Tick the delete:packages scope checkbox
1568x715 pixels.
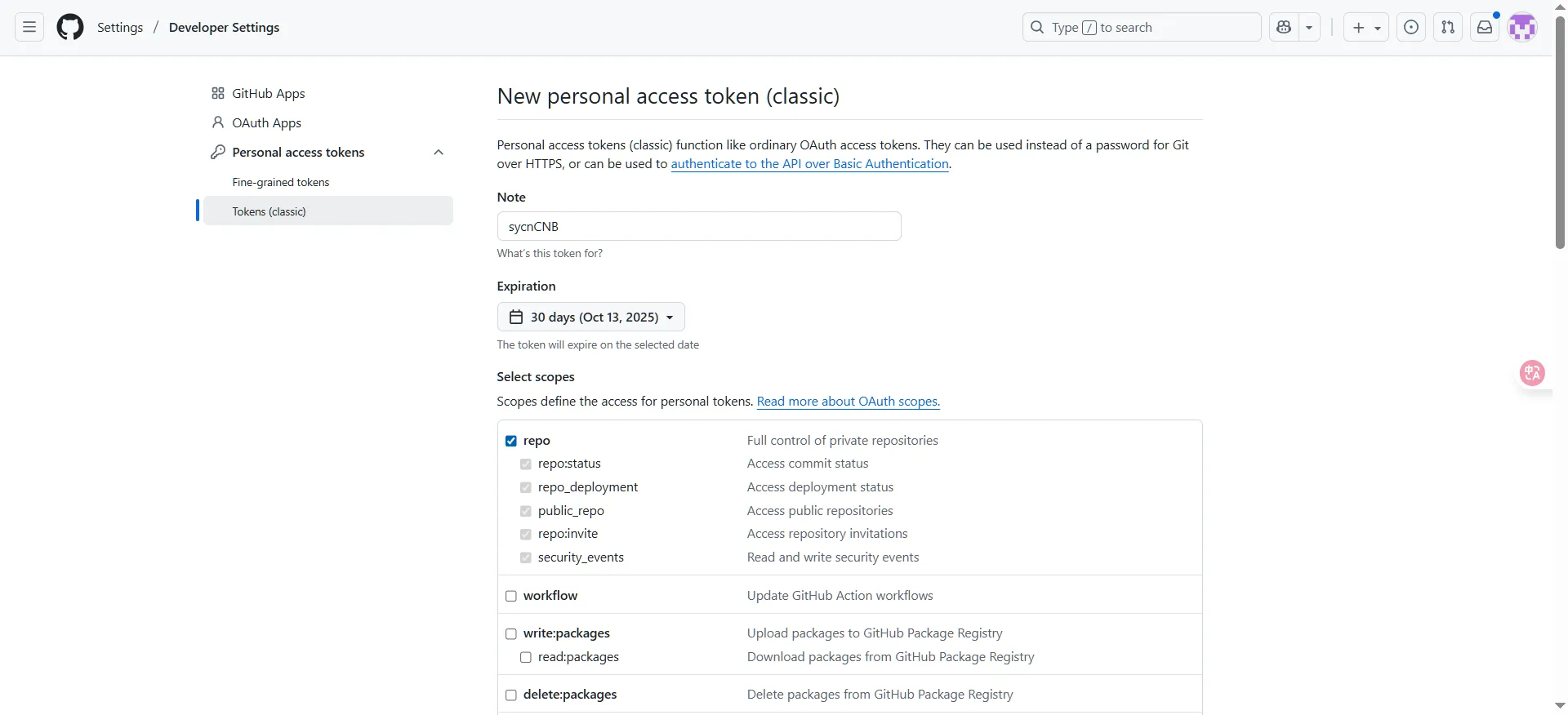(511, 695)
